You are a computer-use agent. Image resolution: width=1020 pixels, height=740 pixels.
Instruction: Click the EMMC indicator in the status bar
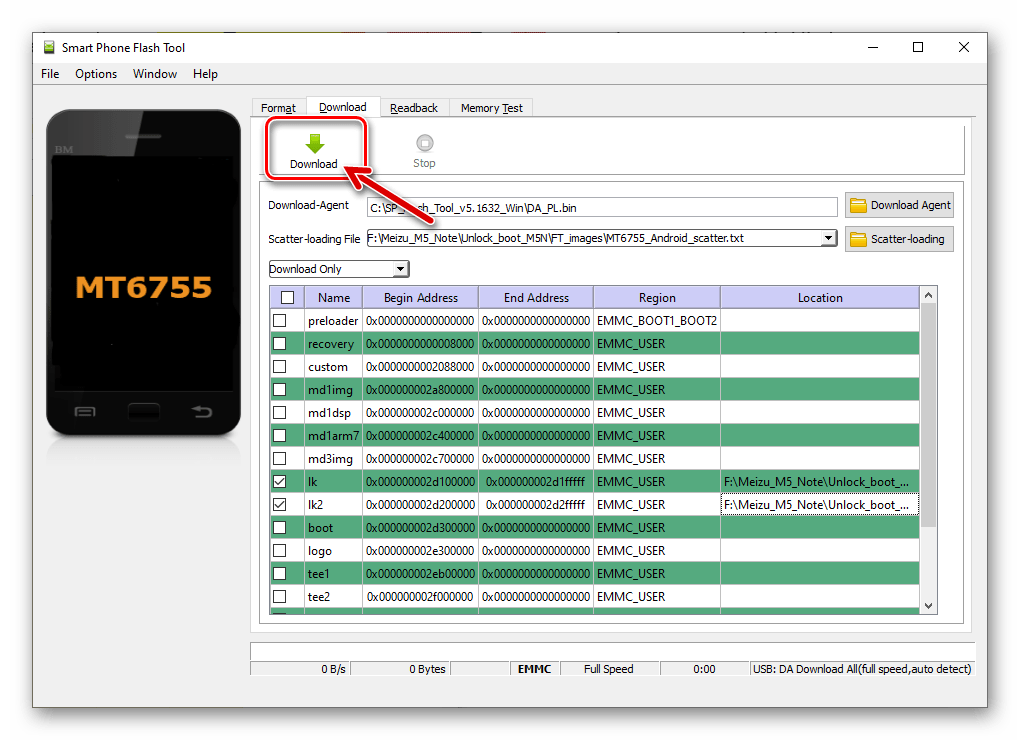click(534, 669)
